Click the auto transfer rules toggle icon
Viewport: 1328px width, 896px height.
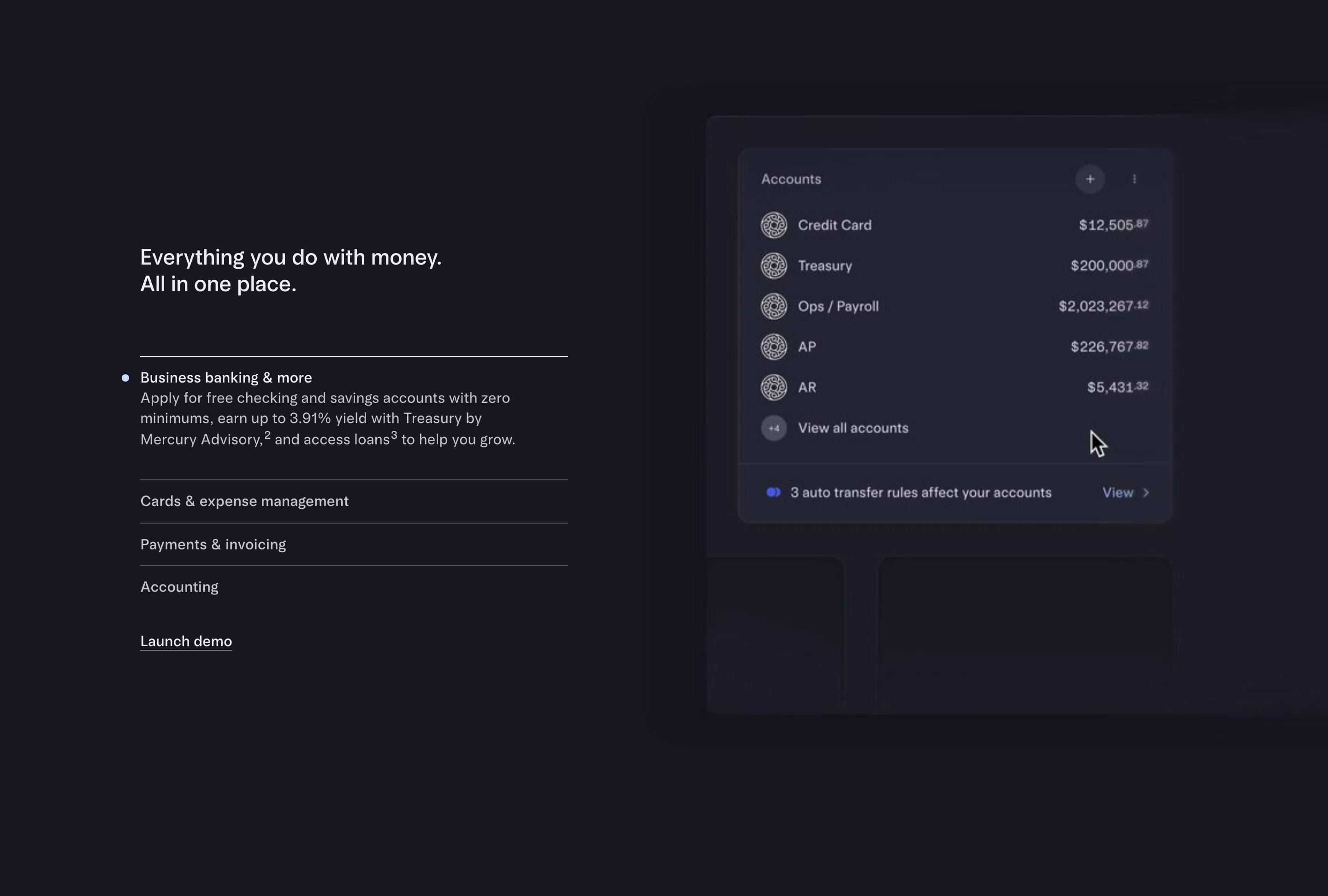click(x=773, y=492)
